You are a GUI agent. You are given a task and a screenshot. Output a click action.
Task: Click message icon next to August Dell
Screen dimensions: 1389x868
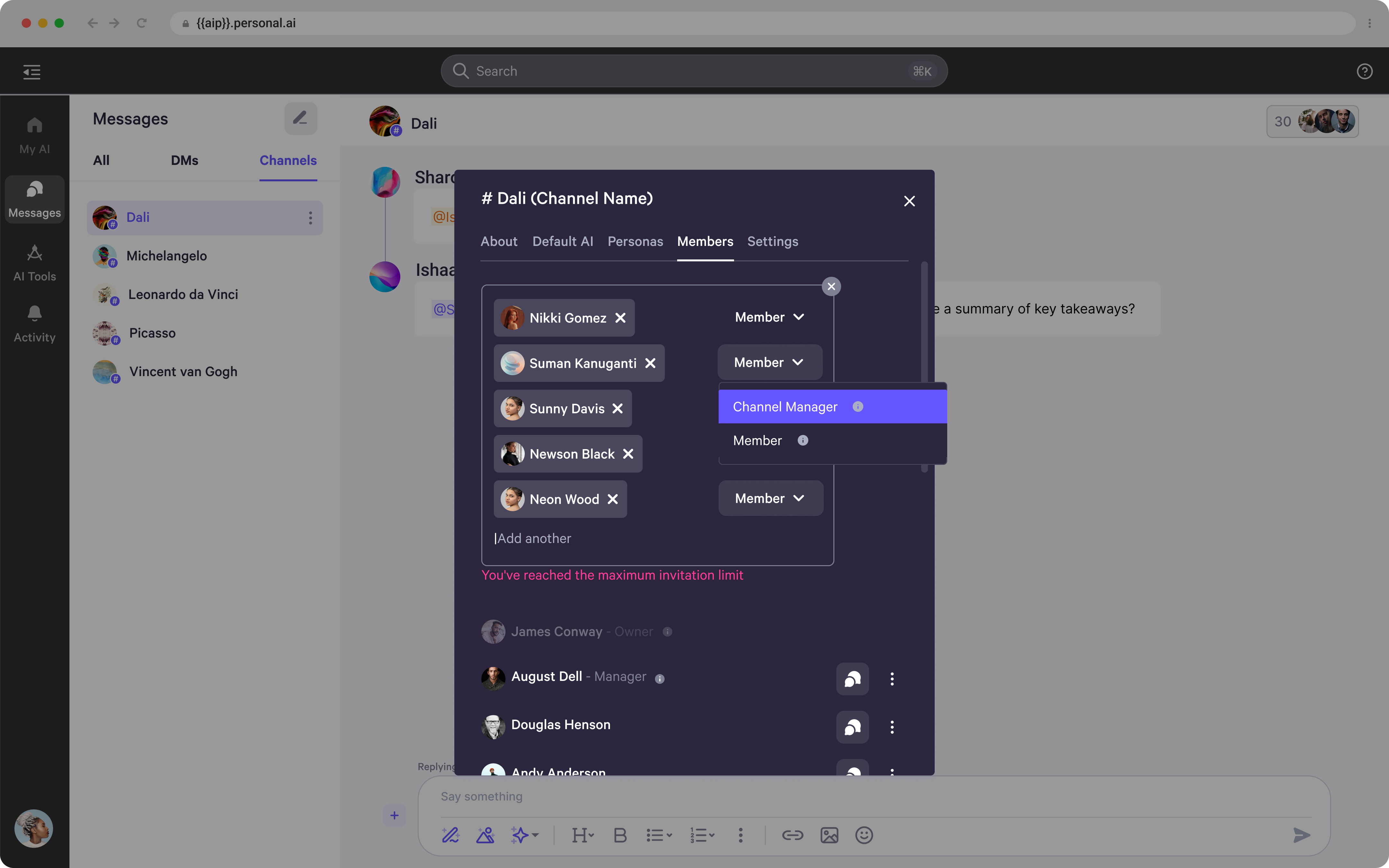tap(852, 679)
